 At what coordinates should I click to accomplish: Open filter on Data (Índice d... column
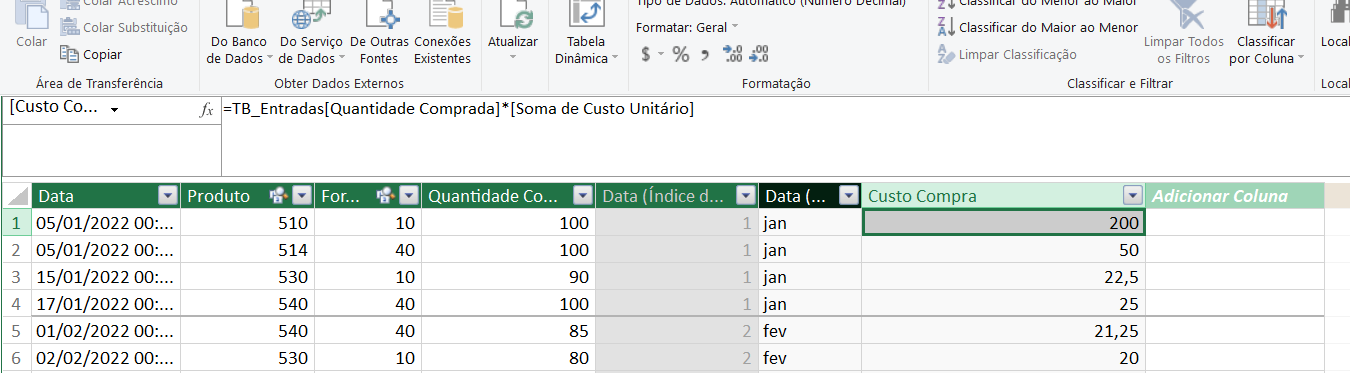(x=745, y=196)
